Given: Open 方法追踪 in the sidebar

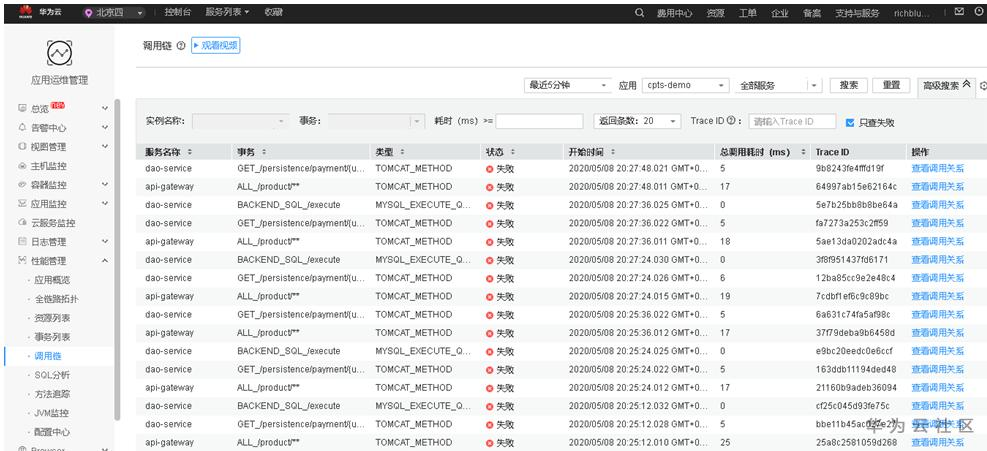Looking at the screenshot, I should 52,394.
